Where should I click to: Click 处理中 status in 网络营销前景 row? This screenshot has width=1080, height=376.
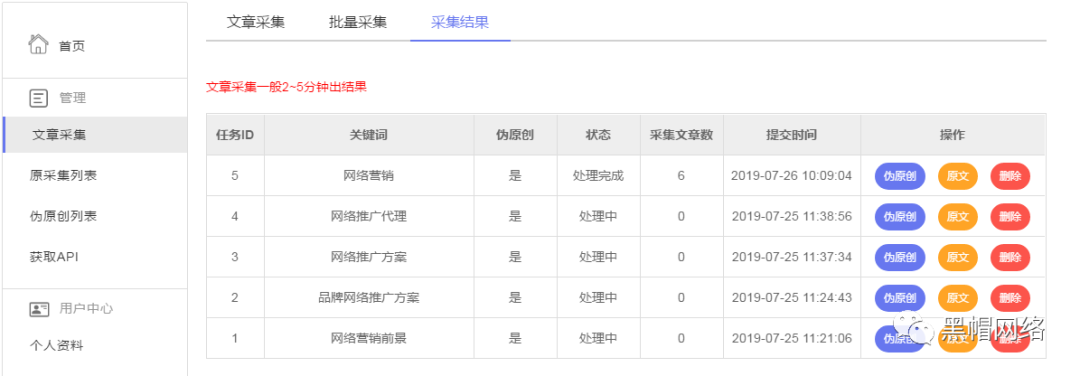pos(598,339)
